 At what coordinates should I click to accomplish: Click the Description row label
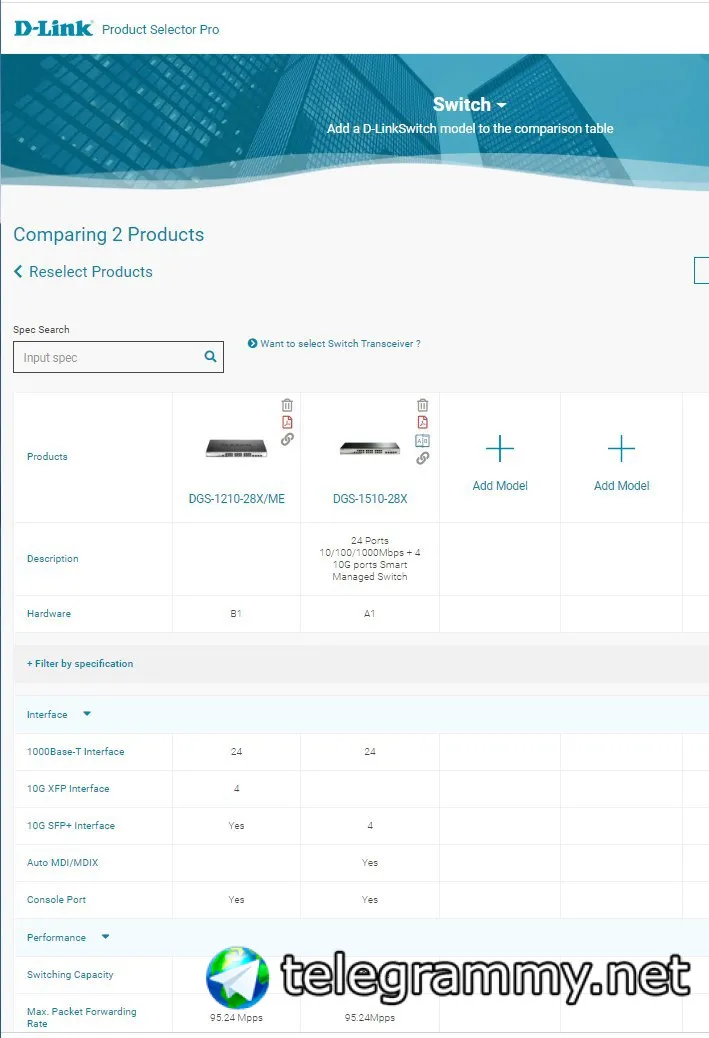(53, 559)
